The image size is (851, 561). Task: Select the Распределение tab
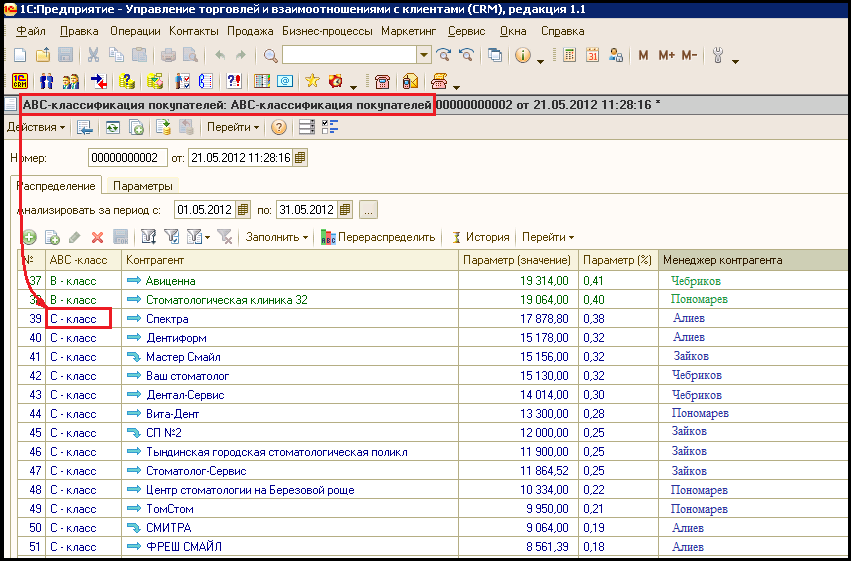click(56, 186)
